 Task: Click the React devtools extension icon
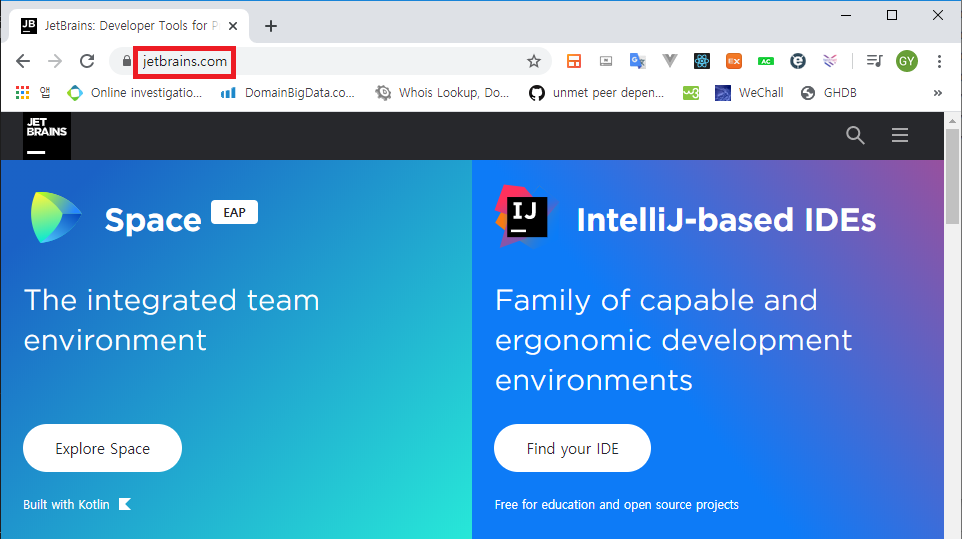coord(702,61)
